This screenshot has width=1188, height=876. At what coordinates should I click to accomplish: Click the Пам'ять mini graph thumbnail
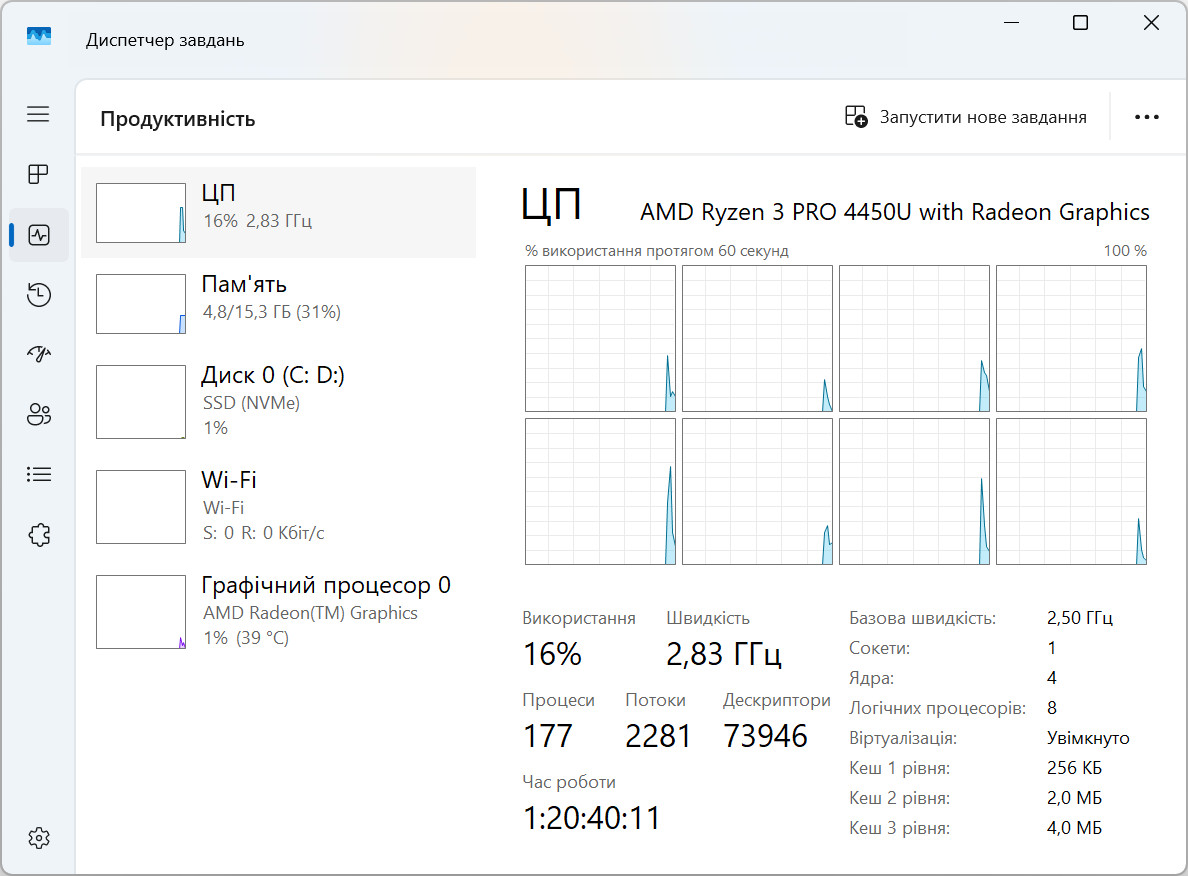(x=141, y=304)
